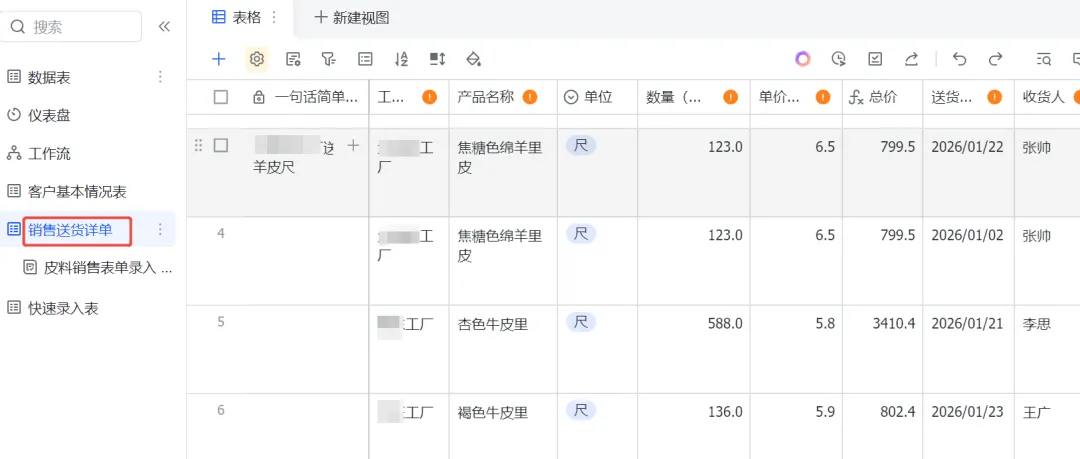
Task: Tick the select-all checkbox in header
Action: 221,97
